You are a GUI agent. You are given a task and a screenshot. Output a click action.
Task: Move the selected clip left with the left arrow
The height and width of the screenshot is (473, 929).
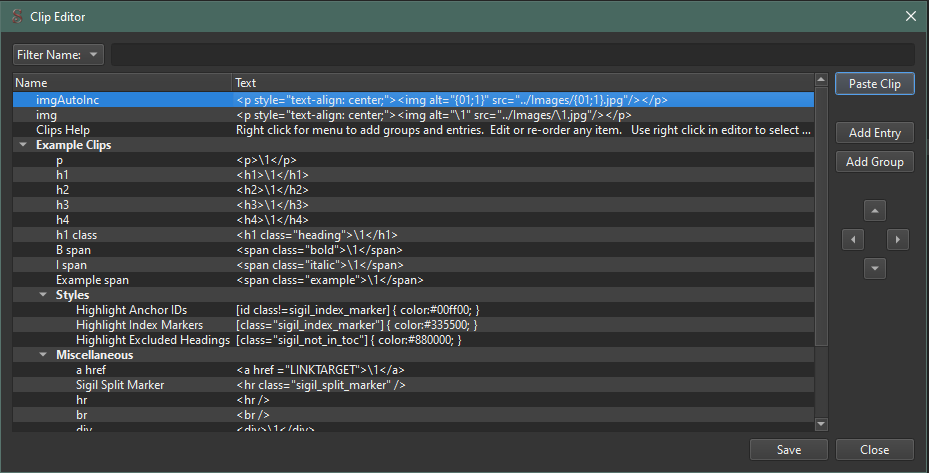[853, 239]
